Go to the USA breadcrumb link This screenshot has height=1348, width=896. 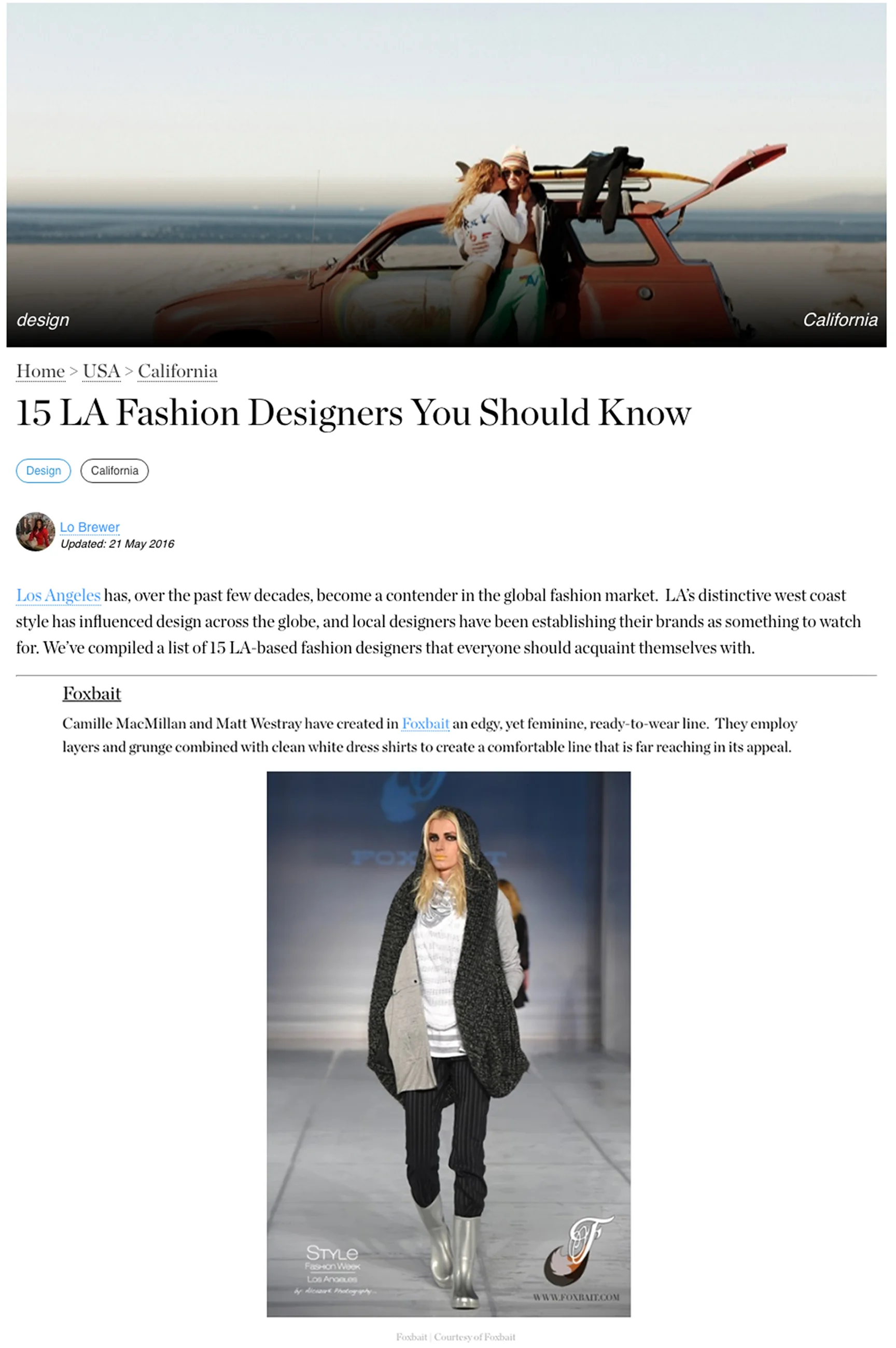point(101,371)
